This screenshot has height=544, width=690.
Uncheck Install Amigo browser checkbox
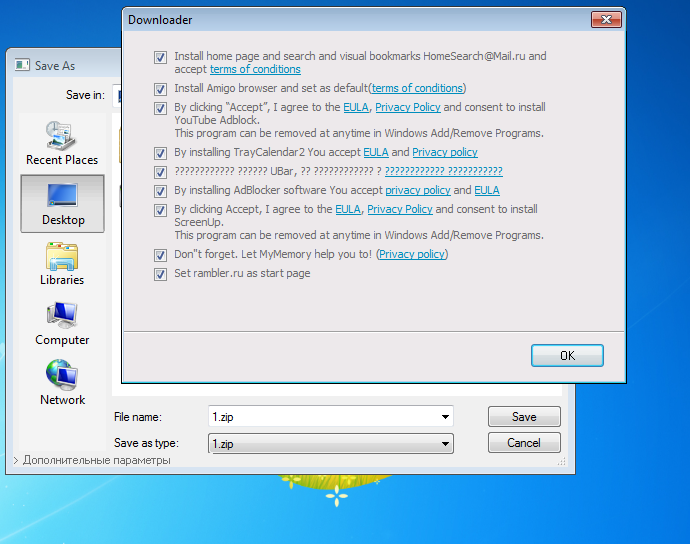pos(160,89)
